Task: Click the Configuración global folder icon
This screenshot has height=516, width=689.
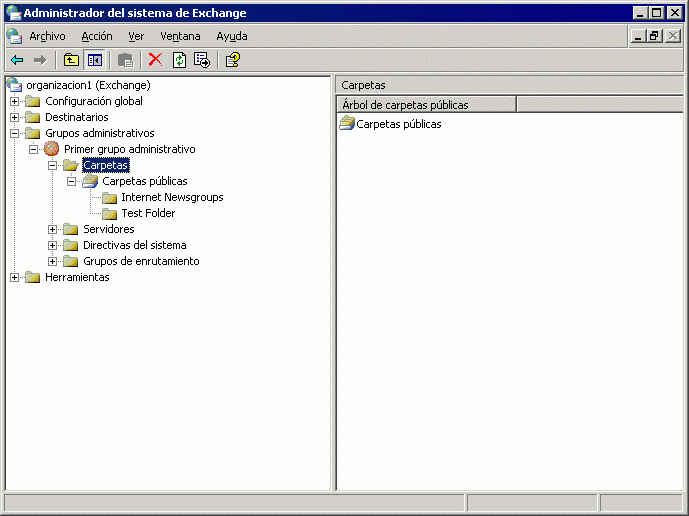Action: point(33,102)
